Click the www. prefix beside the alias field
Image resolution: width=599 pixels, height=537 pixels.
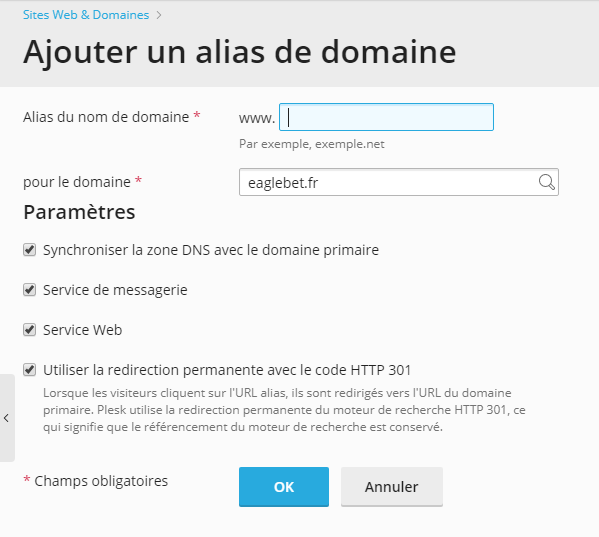[257, 118]
